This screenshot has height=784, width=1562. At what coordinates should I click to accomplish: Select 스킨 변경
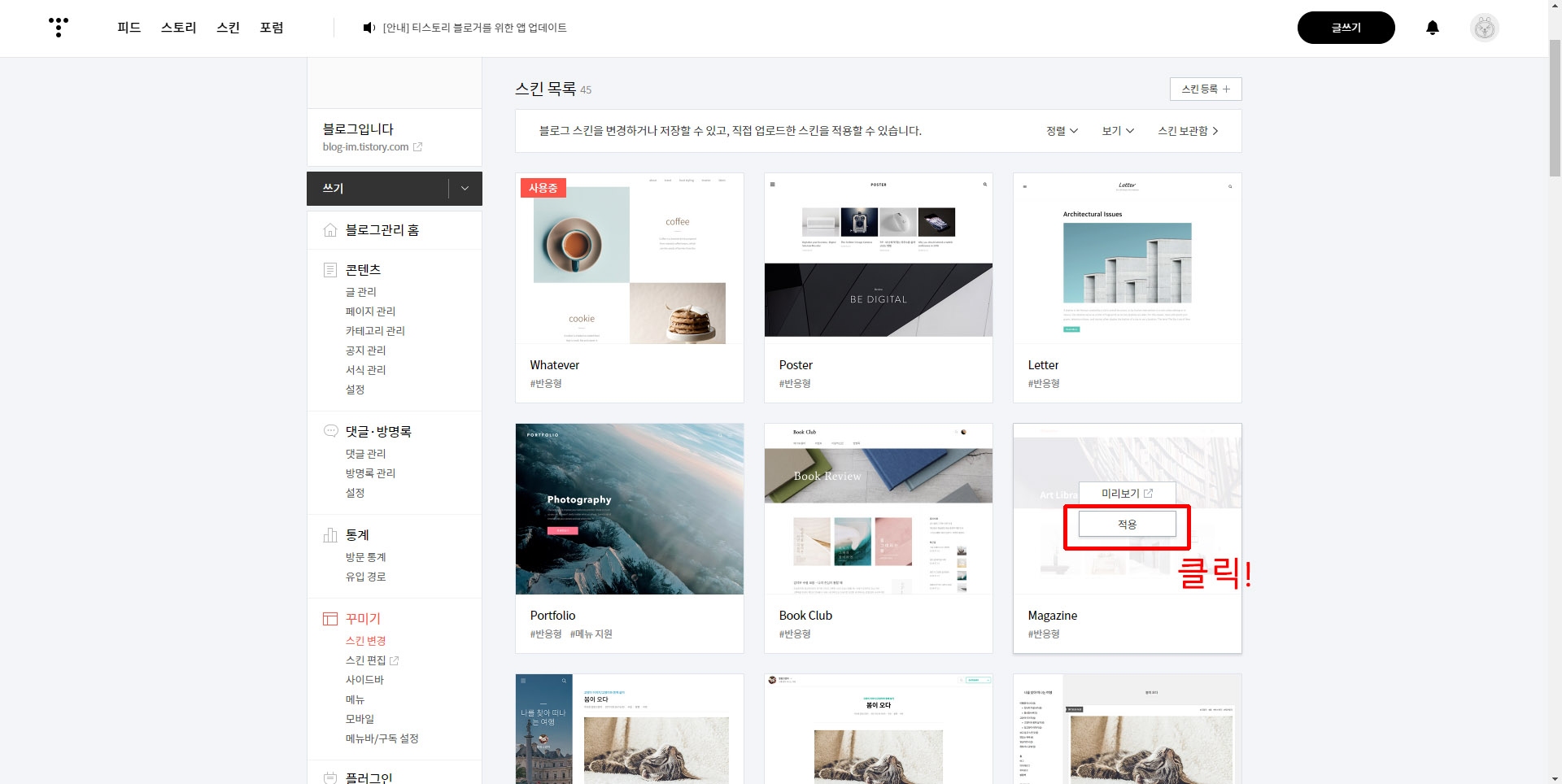pos(366,641)
